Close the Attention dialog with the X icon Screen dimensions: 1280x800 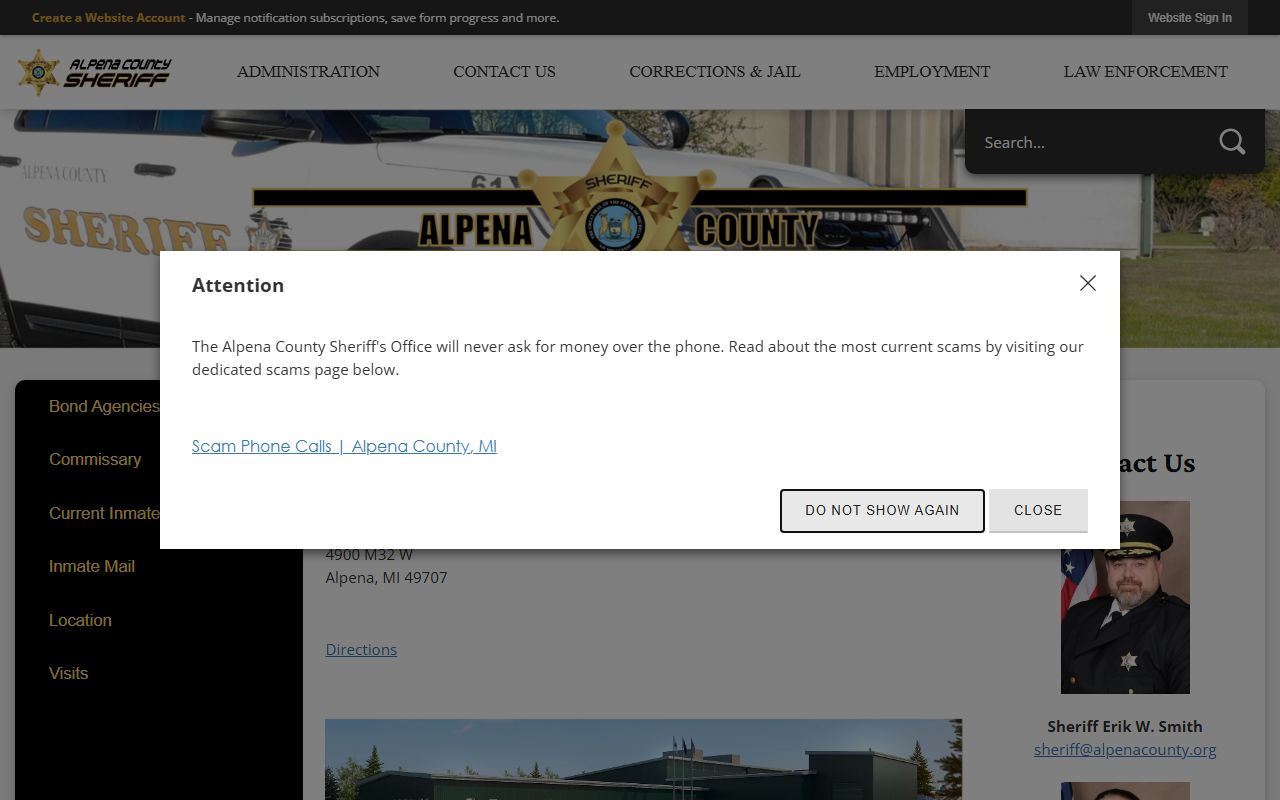[1088, 283]
